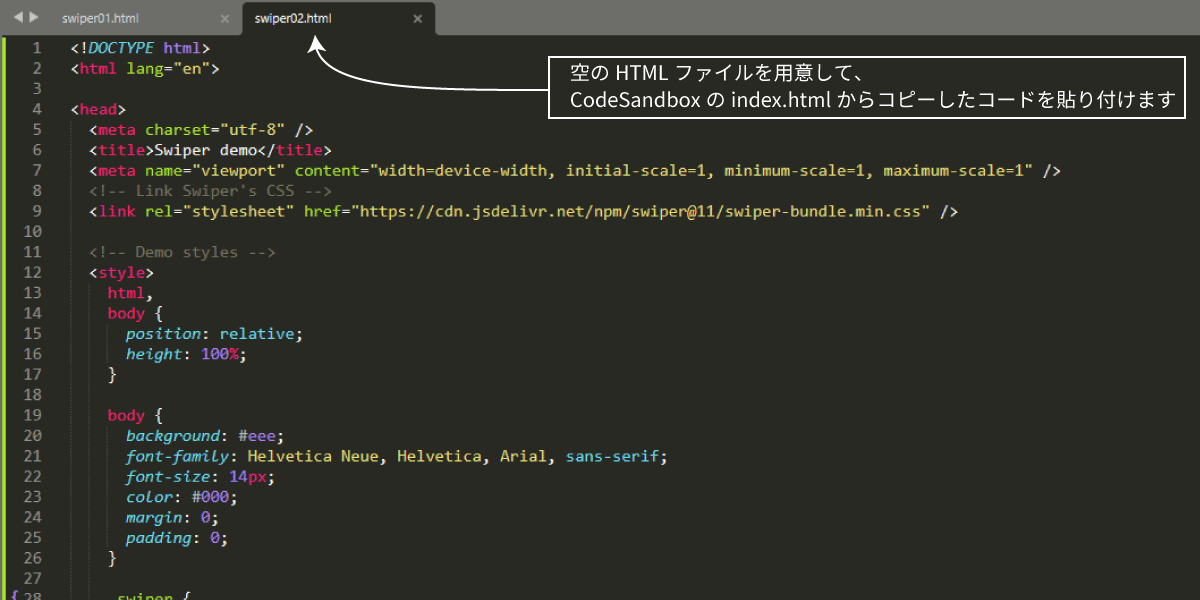Close the swiper02.html tab
Image resolution: width=1200 pixels, height=600 pixels.
click(x=418, y=18)
